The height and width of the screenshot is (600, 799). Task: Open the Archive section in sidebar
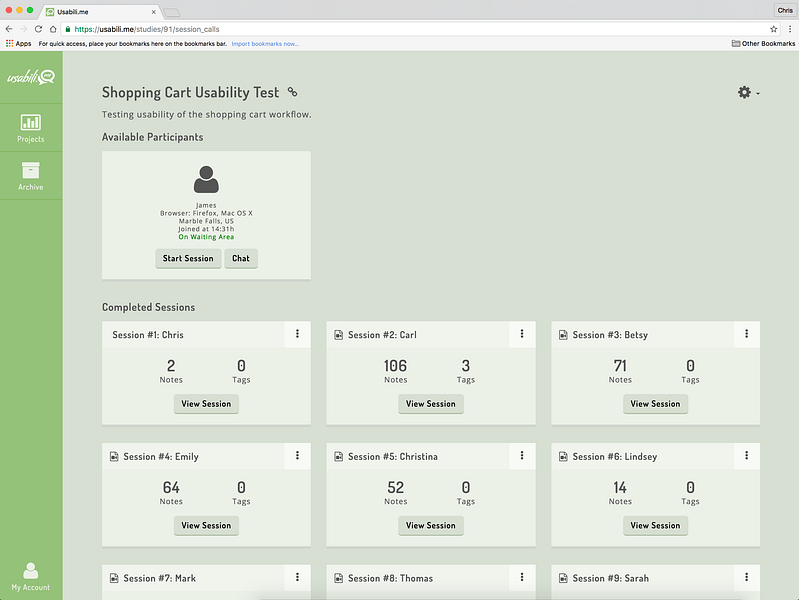pos(31,176)
